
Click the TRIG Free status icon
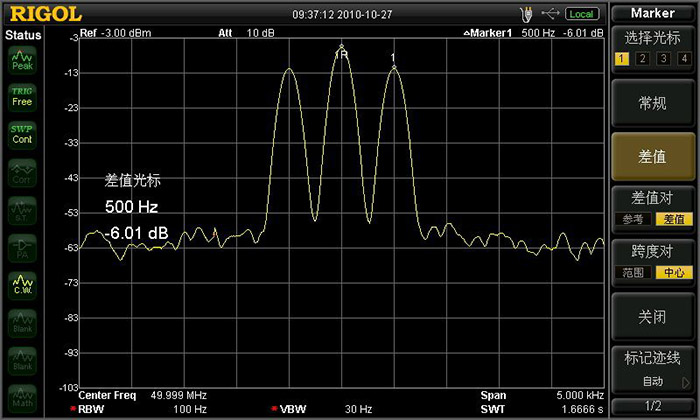tap(22, 96)
